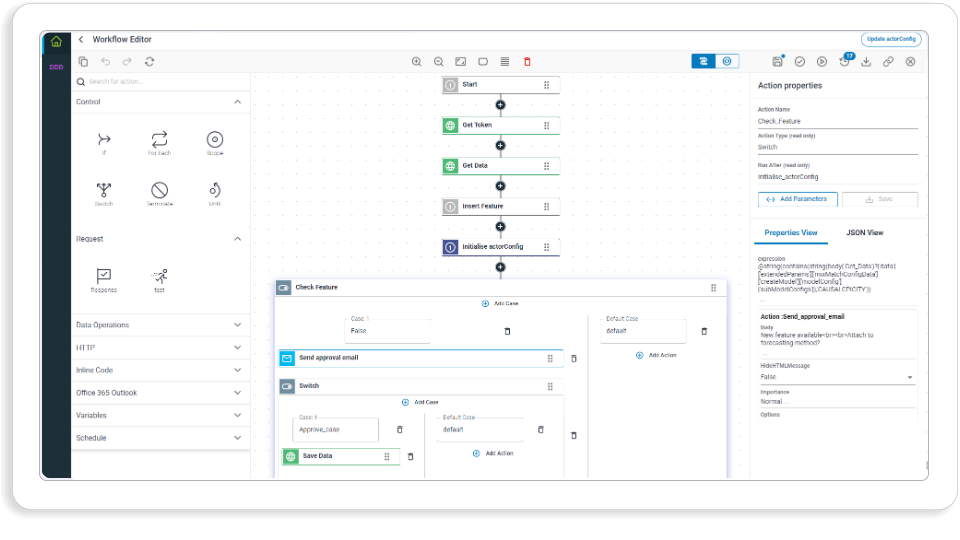The height and width of the screenshot is (540, 960).
Task: Open the HideHTMLMessage dropdown
Action: click(836, 377)
